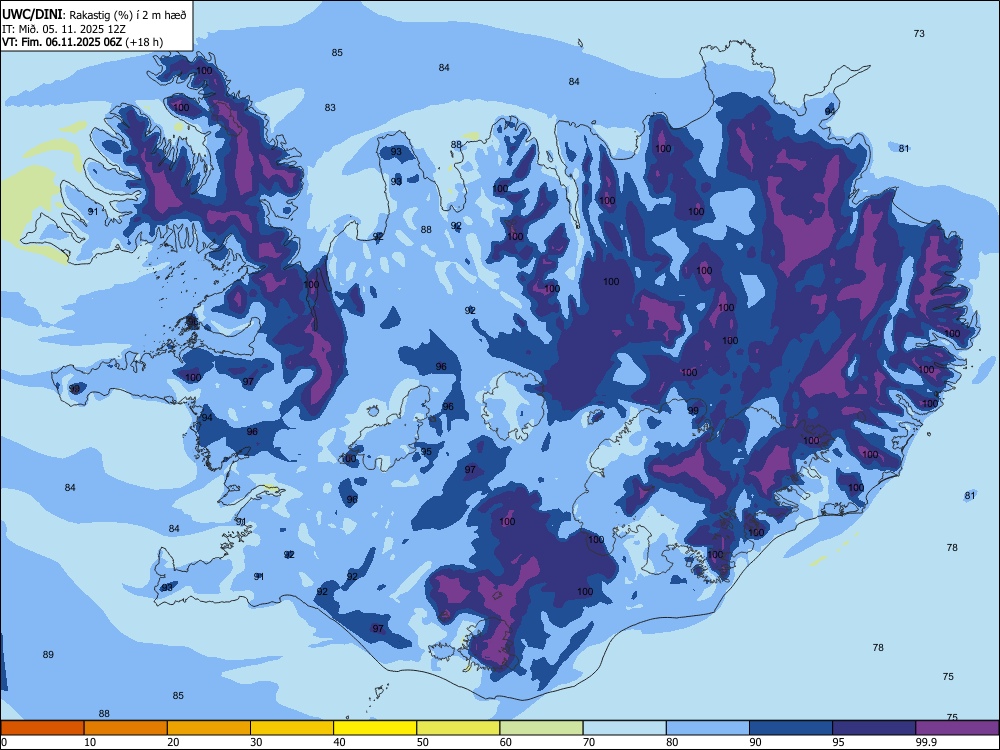Click the legend label '50'
This screenshot has height=750, width=1000.
(423, 742)
